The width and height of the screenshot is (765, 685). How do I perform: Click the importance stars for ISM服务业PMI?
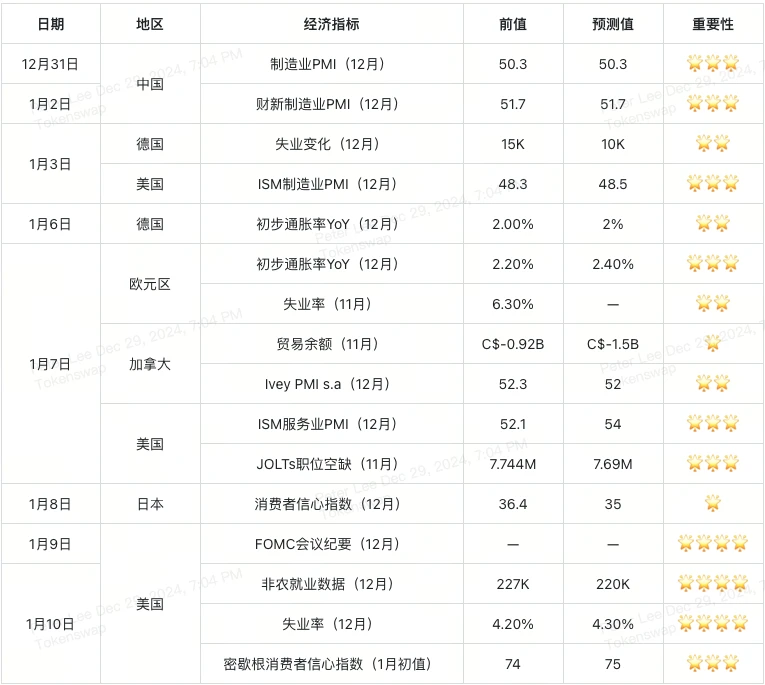click(x=712, y=424)
